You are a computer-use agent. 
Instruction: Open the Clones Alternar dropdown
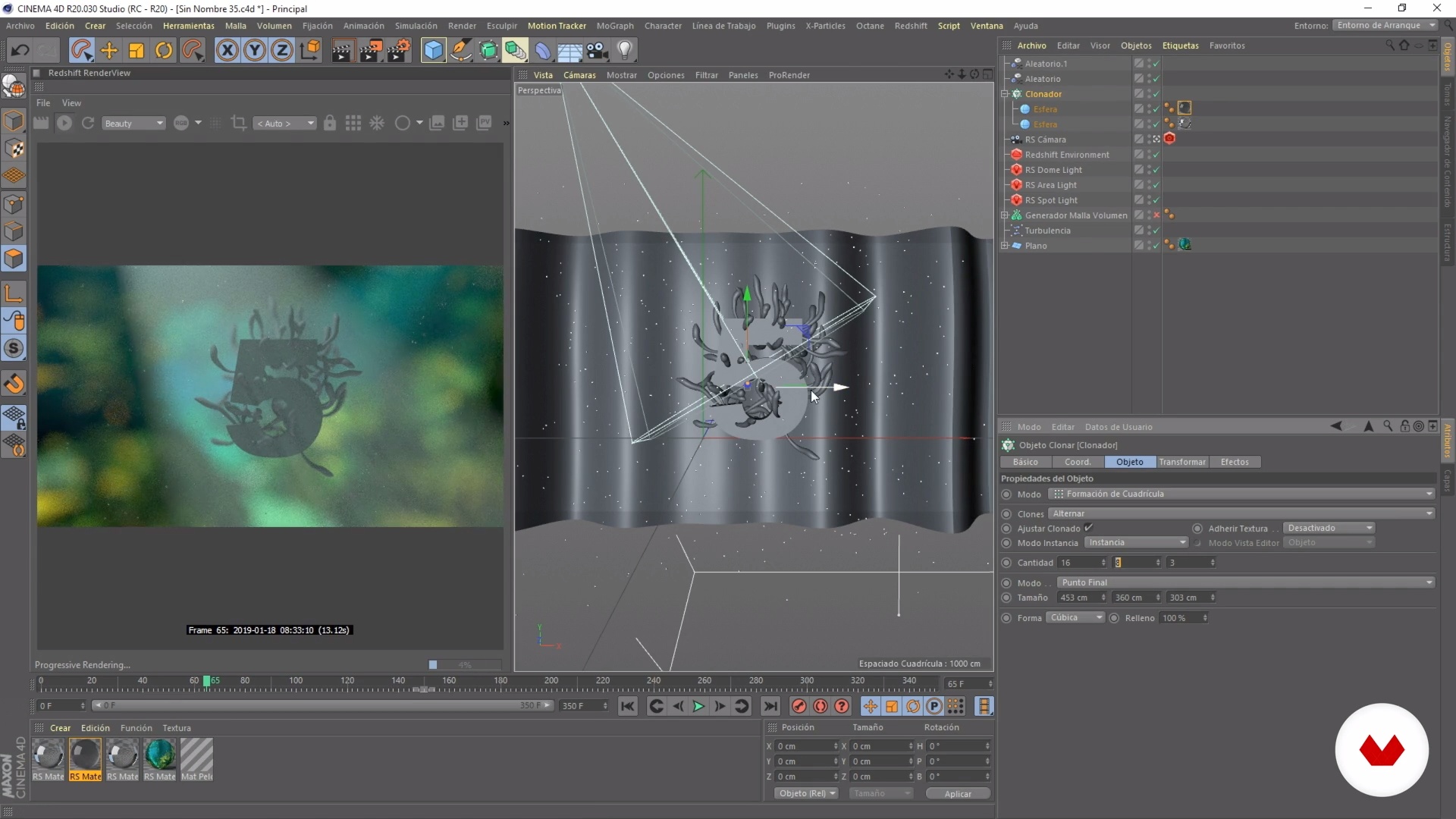(1242, 513)
